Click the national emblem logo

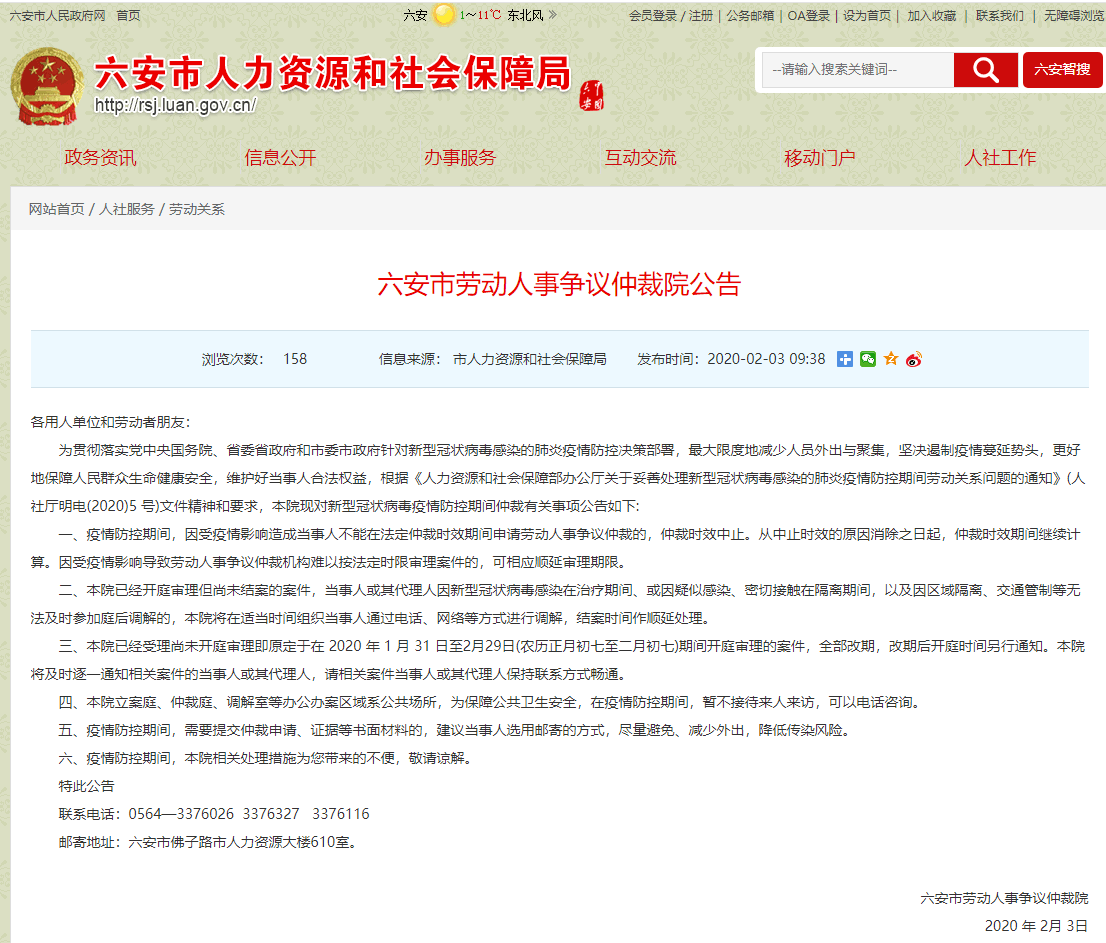tap(48, 87)
